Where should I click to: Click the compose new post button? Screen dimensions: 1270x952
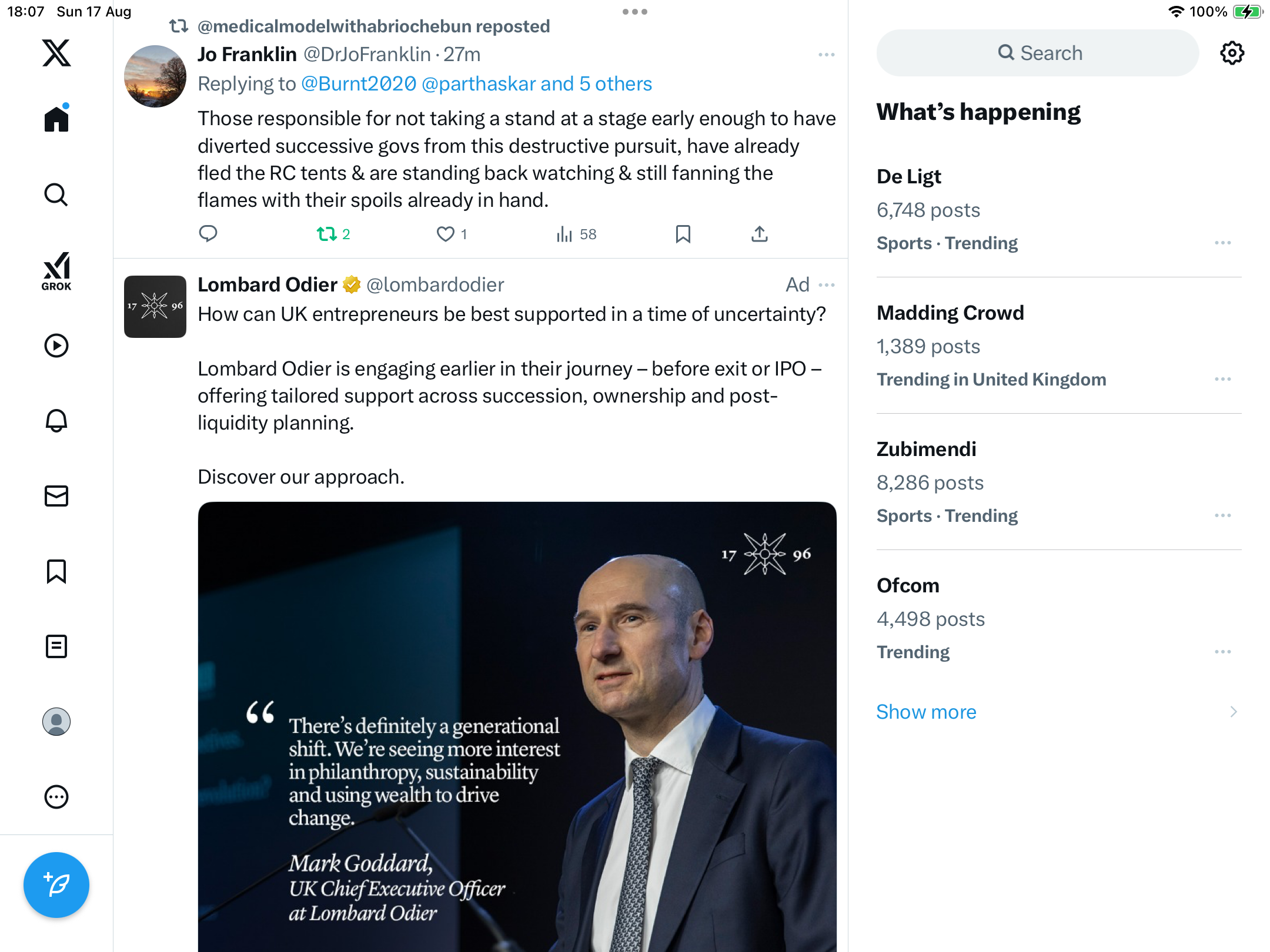(56, 885)
